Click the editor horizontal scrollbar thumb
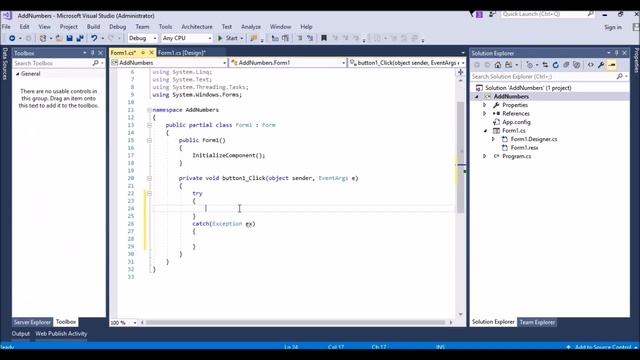Screen dimensions: 640x360 (296, 322)
